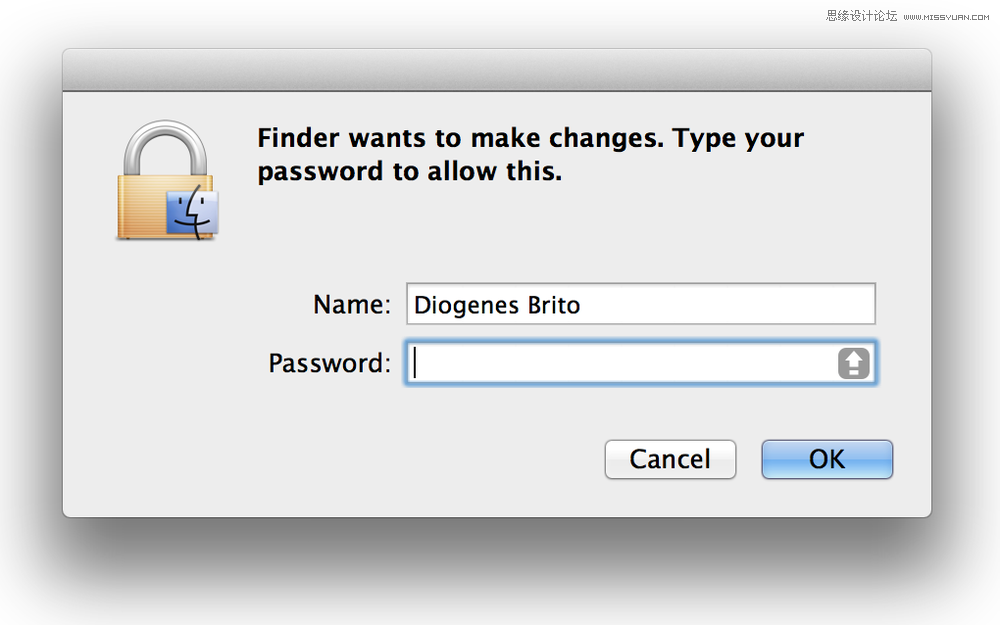Click the padlock's silver shackle
The height and width of the screenshot is (625, 1000).
(x=166, y=148)
